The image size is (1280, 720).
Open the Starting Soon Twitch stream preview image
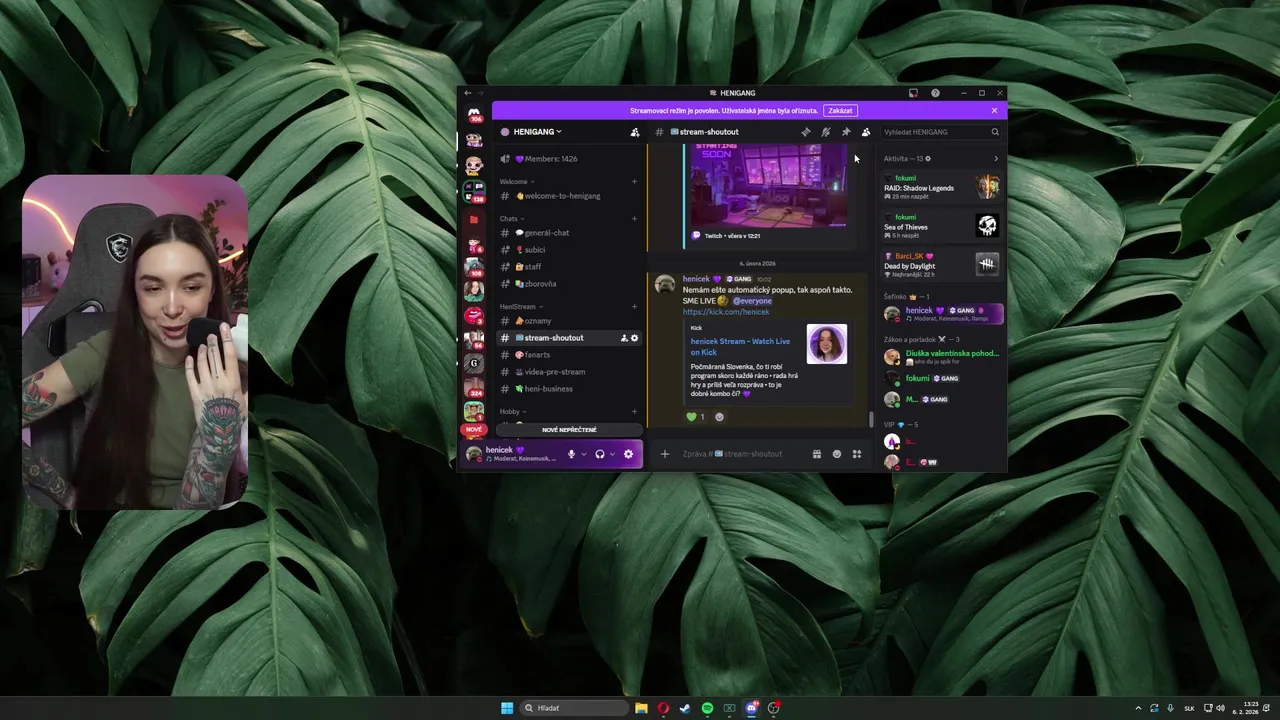click(768, 185)
